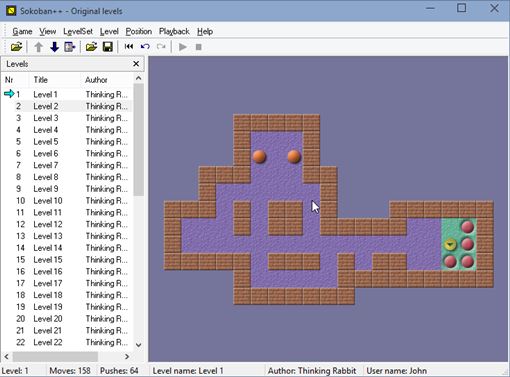Click the open level set folder icon
This screenshot has width=510, height=377.
tap(16, 47)
